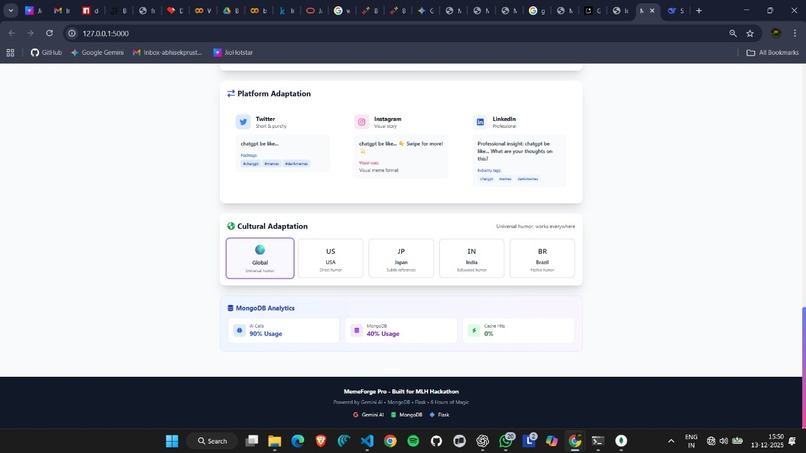
Task: Click the #chatgpt hashtag under Twitter
Action: tap(251, 164)
